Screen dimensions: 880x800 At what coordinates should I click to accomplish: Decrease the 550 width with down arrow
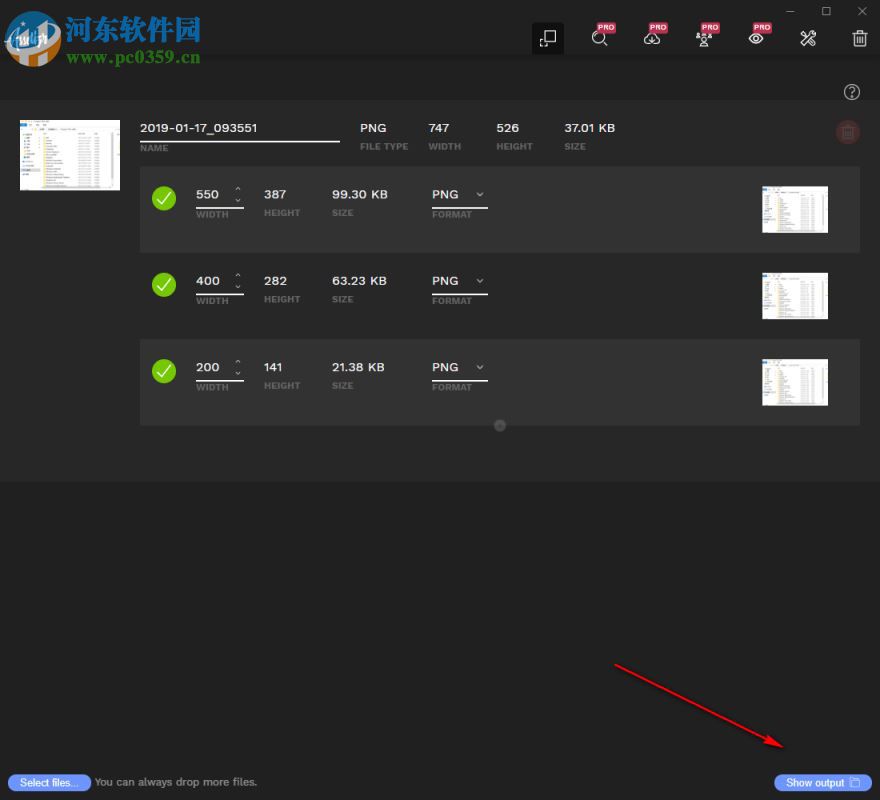click(x=238, y=200)
